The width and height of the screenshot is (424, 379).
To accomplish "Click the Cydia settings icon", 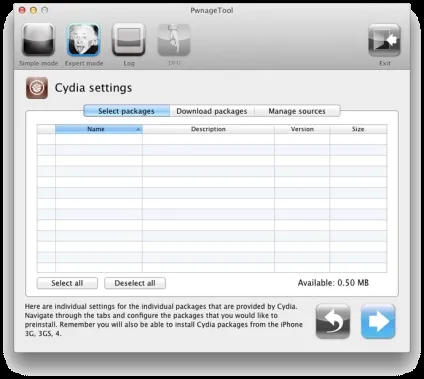I will click(x=37, y=88).
